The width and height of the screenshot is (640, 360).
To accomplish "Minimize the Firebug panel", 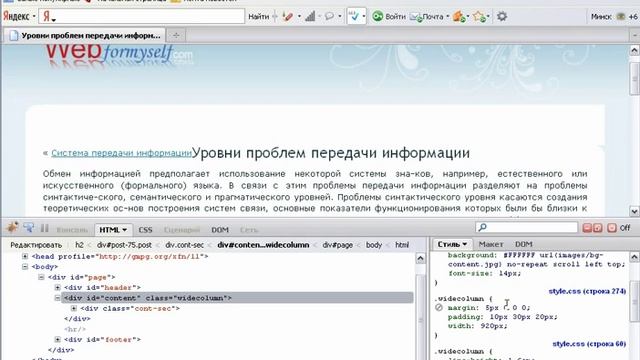I will click(x=587, y=228).
